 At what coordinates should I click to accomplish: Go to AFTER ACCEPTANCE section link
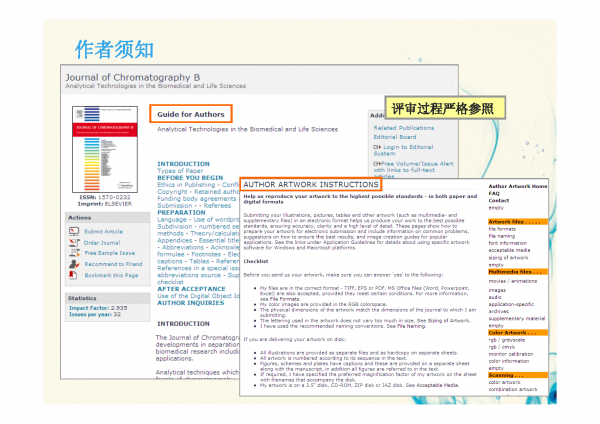coord(191,289)
